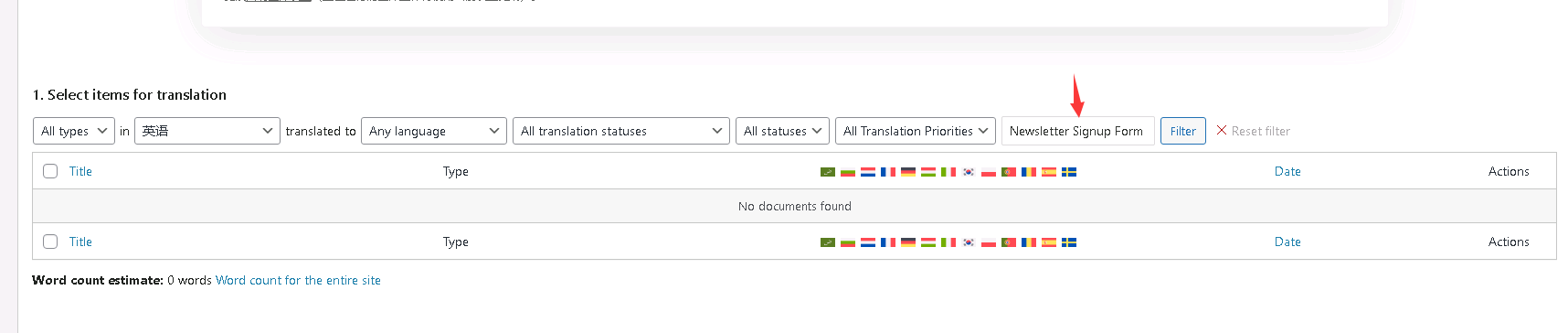Open the Any language dropdown
The image size is (1568, 333).
pos(434,131)
